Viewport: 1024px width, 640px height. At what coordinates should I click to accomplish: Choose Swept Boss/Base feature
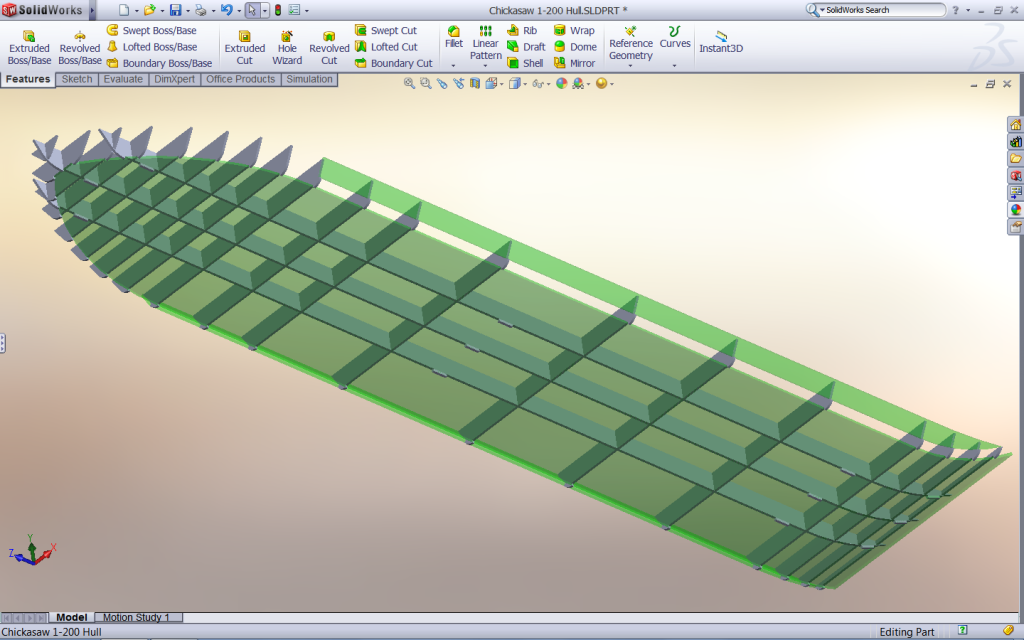pyautogui.click(x=152, y=30)
